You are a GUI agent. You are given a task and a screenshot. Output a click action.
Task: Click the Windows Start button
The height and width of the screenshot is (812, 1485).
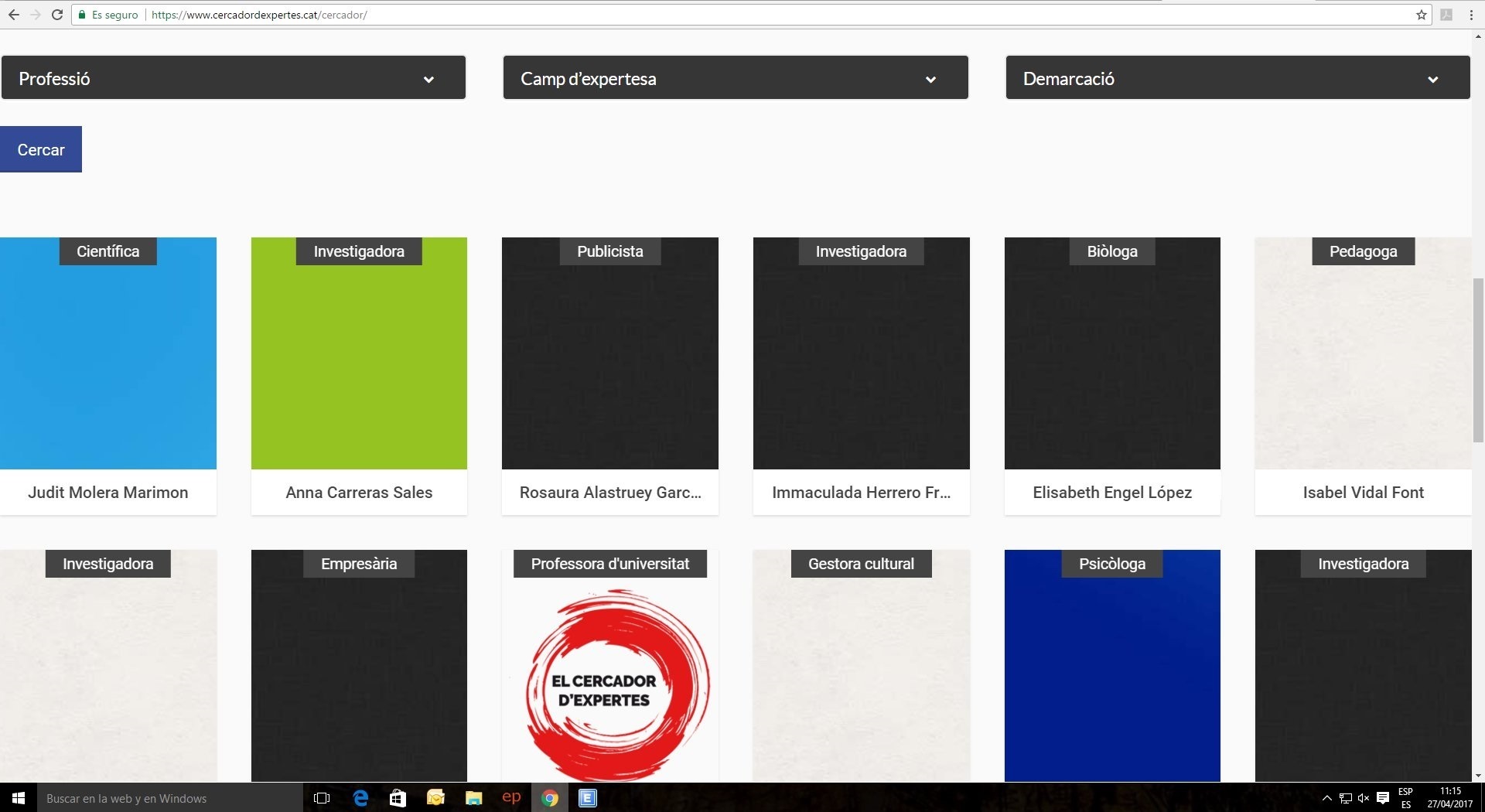coord(19,798)
